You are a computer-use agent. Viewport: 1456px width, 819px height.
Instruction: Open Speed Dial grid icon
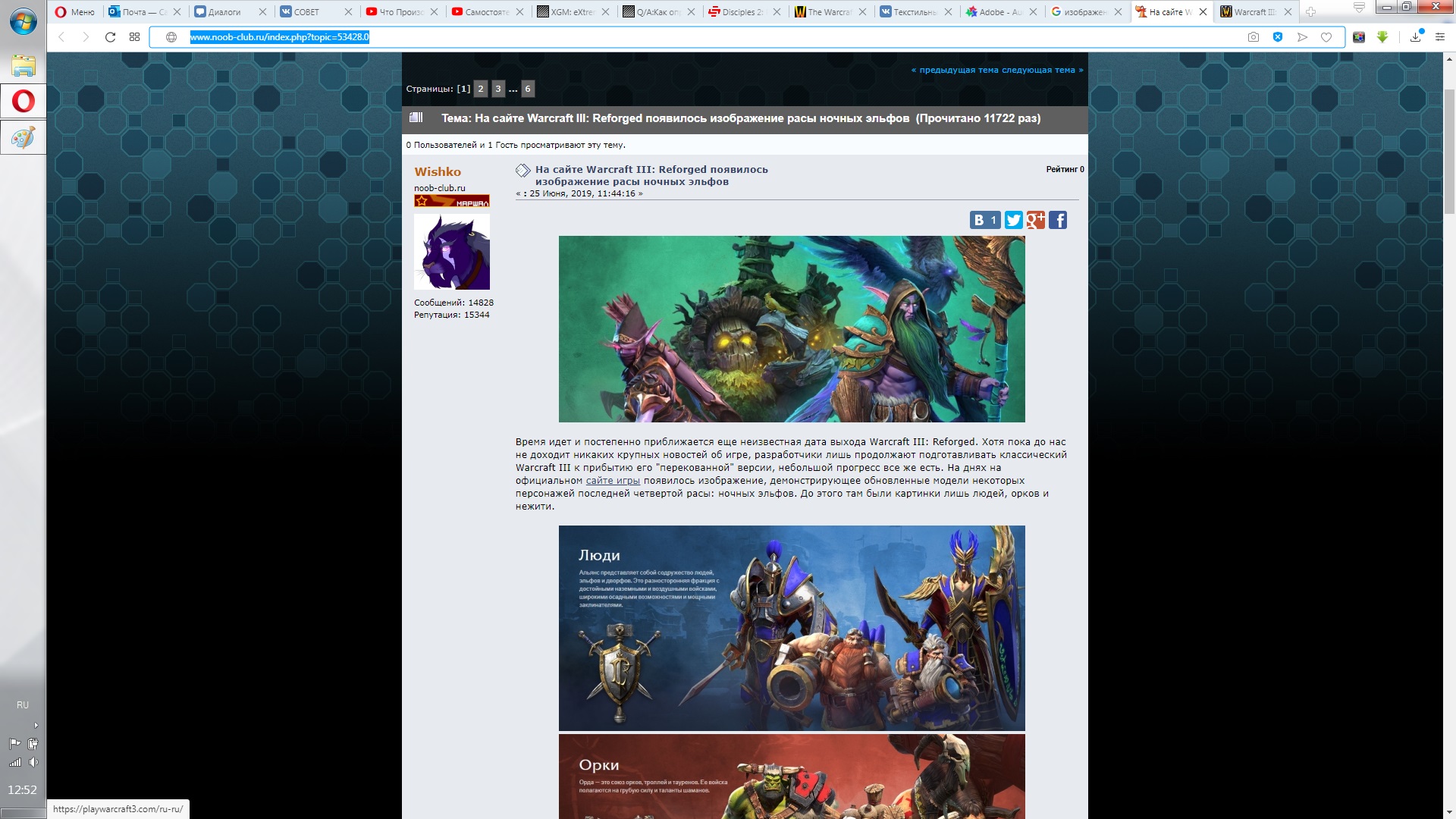134,37
